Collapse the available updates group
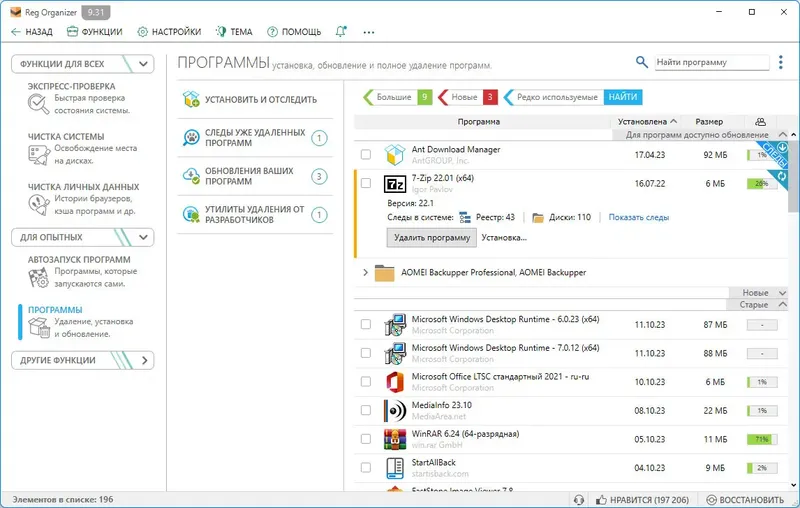The width and height of the screenshot is (800, 508). point(782,134)
